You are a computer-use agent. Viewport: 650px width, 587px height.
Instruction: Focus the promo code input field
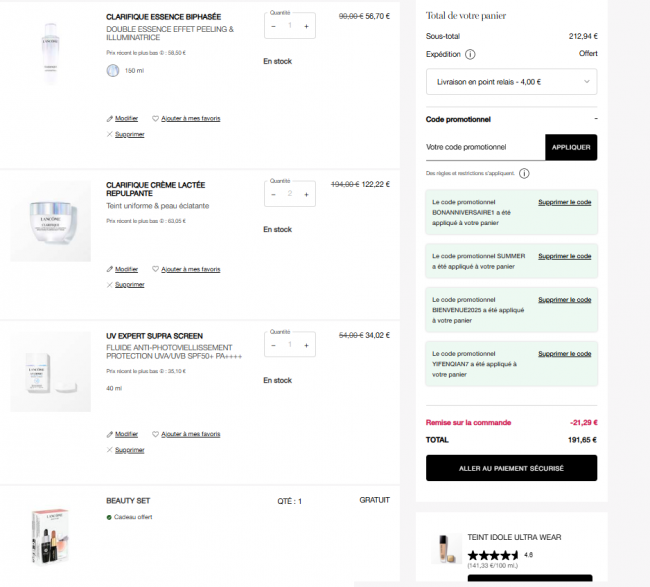point(485,147)
